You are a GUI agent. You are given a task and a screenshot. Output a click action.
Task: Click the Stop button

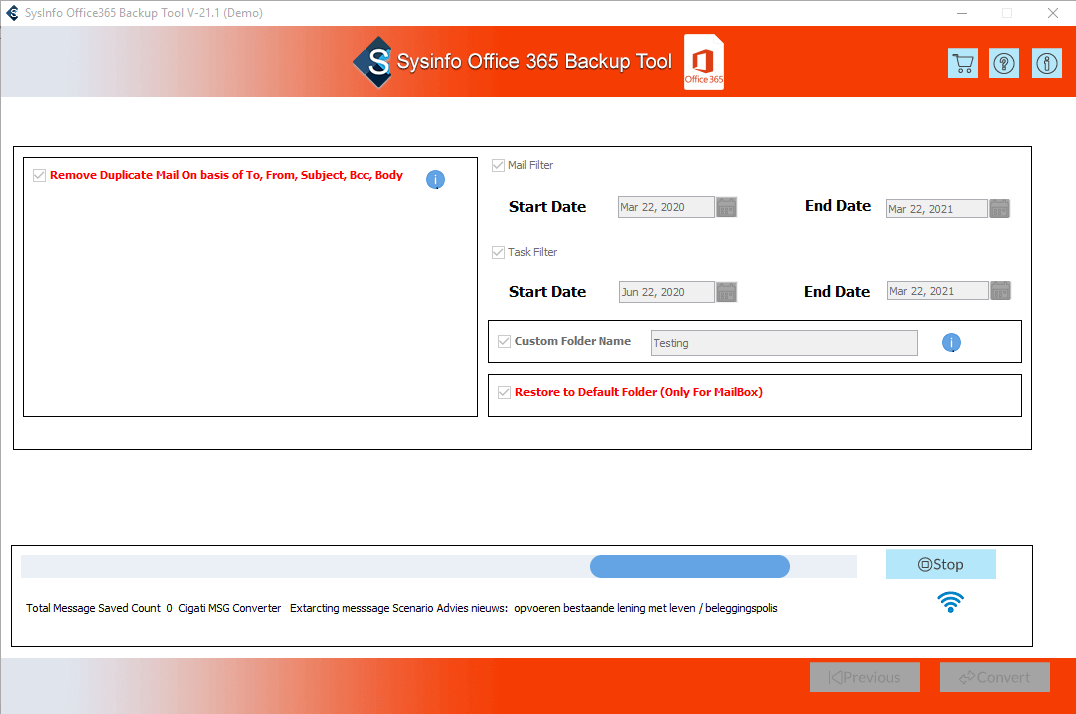click(941, 564)
